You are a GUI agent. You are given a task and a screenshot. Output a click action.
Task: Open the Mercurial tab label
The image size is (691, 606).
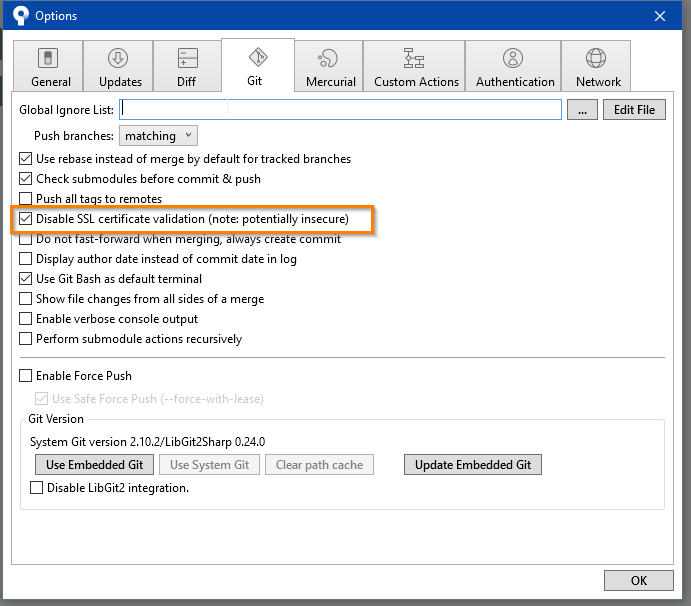coord(331,82)
